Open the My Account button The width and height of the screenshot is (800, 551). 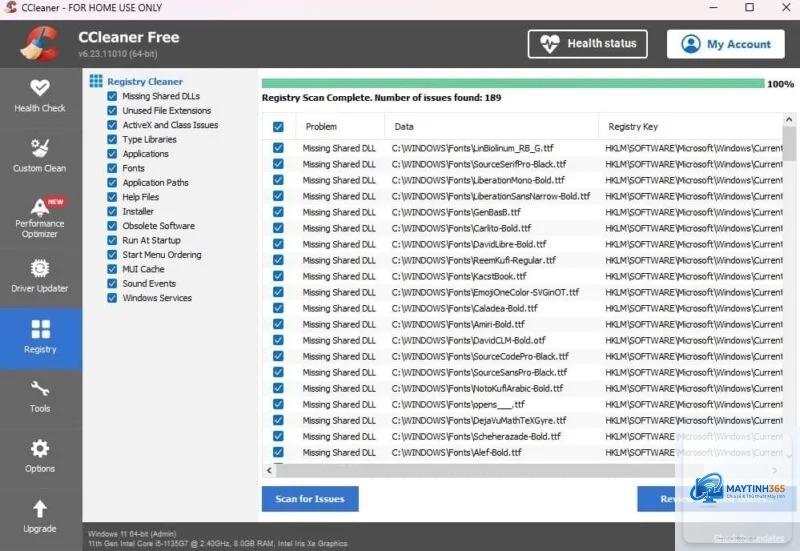[x=726, y=44]
